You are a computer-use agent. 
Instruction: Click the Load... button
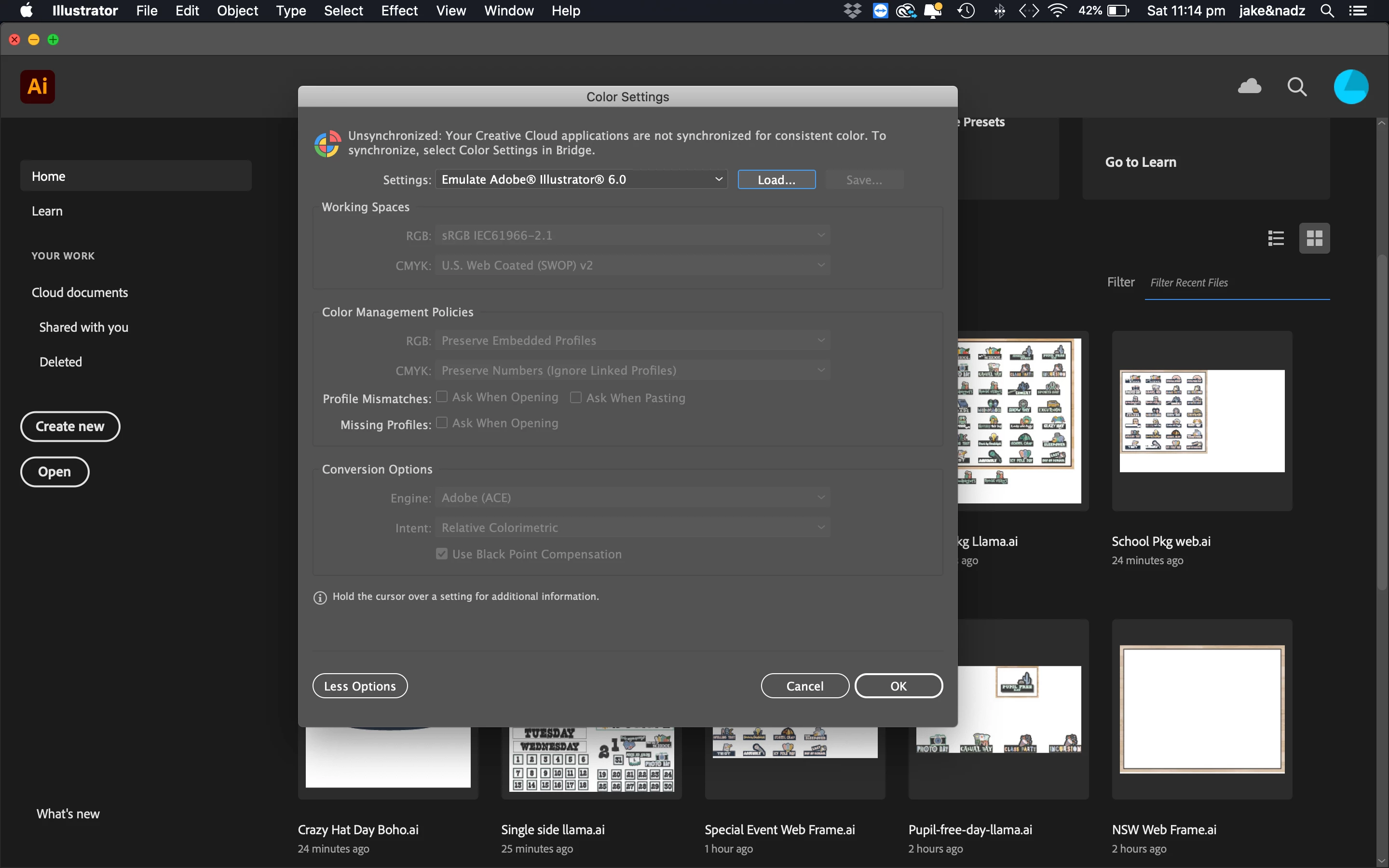[x=776, y=180]
